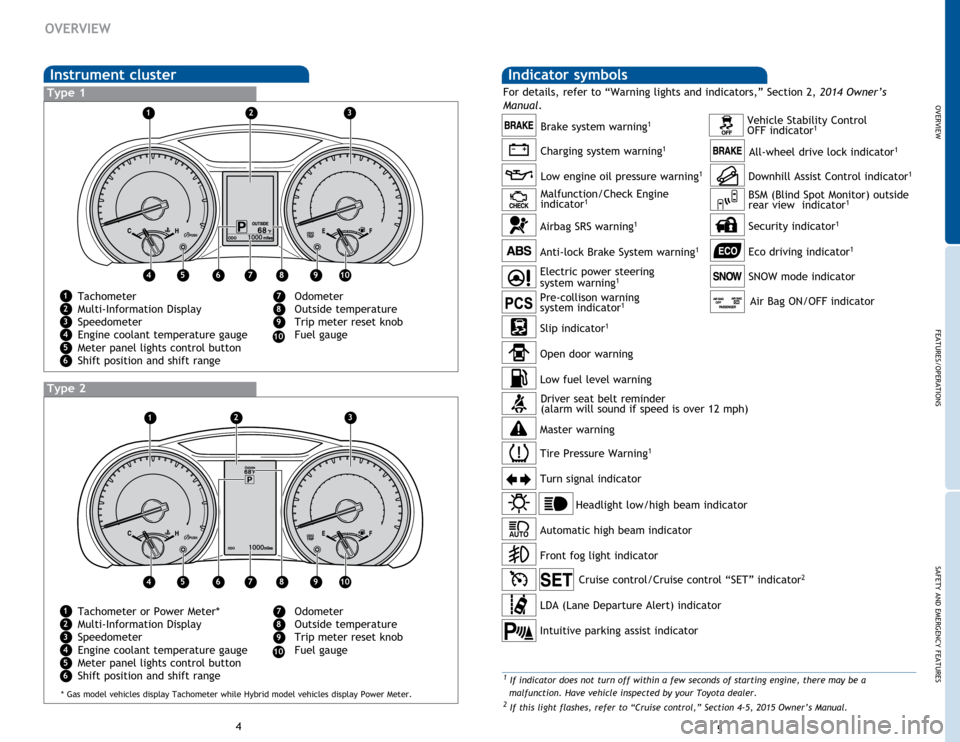Select the tire pressure warning icon
Viewport: 960px width, 742px height.
519,453
